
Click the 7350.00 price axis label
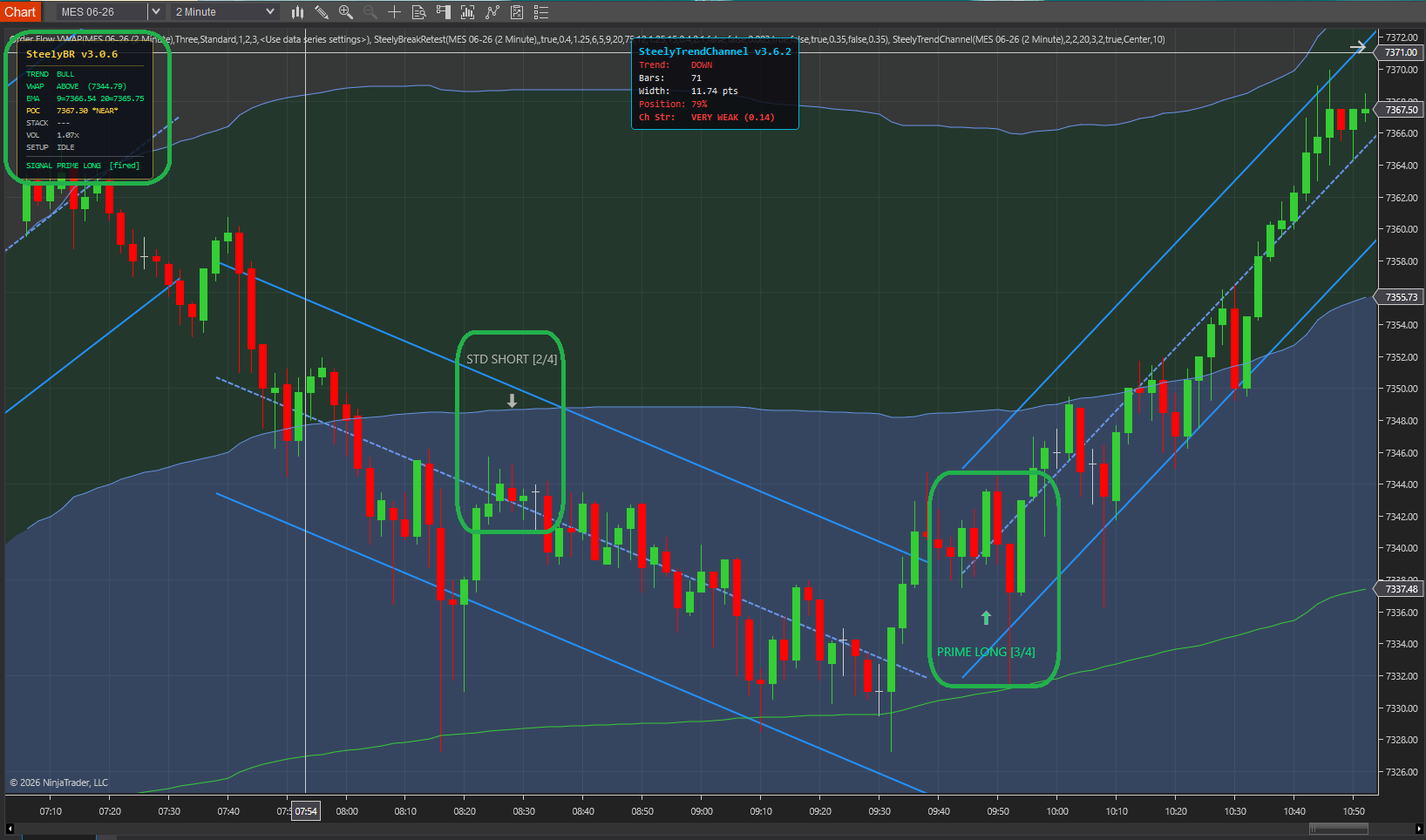[x=1402, y=389]
